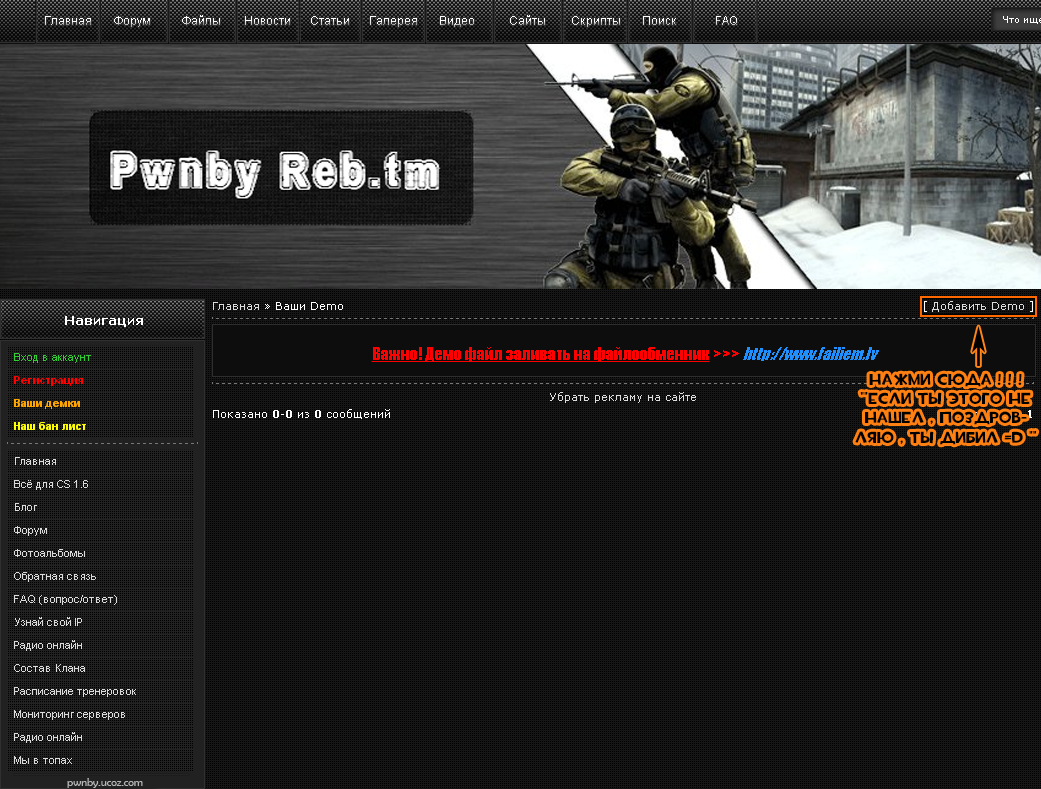Open the Новости top menu item
Viewport: 1041px width, 789px height.
[267, 21]
